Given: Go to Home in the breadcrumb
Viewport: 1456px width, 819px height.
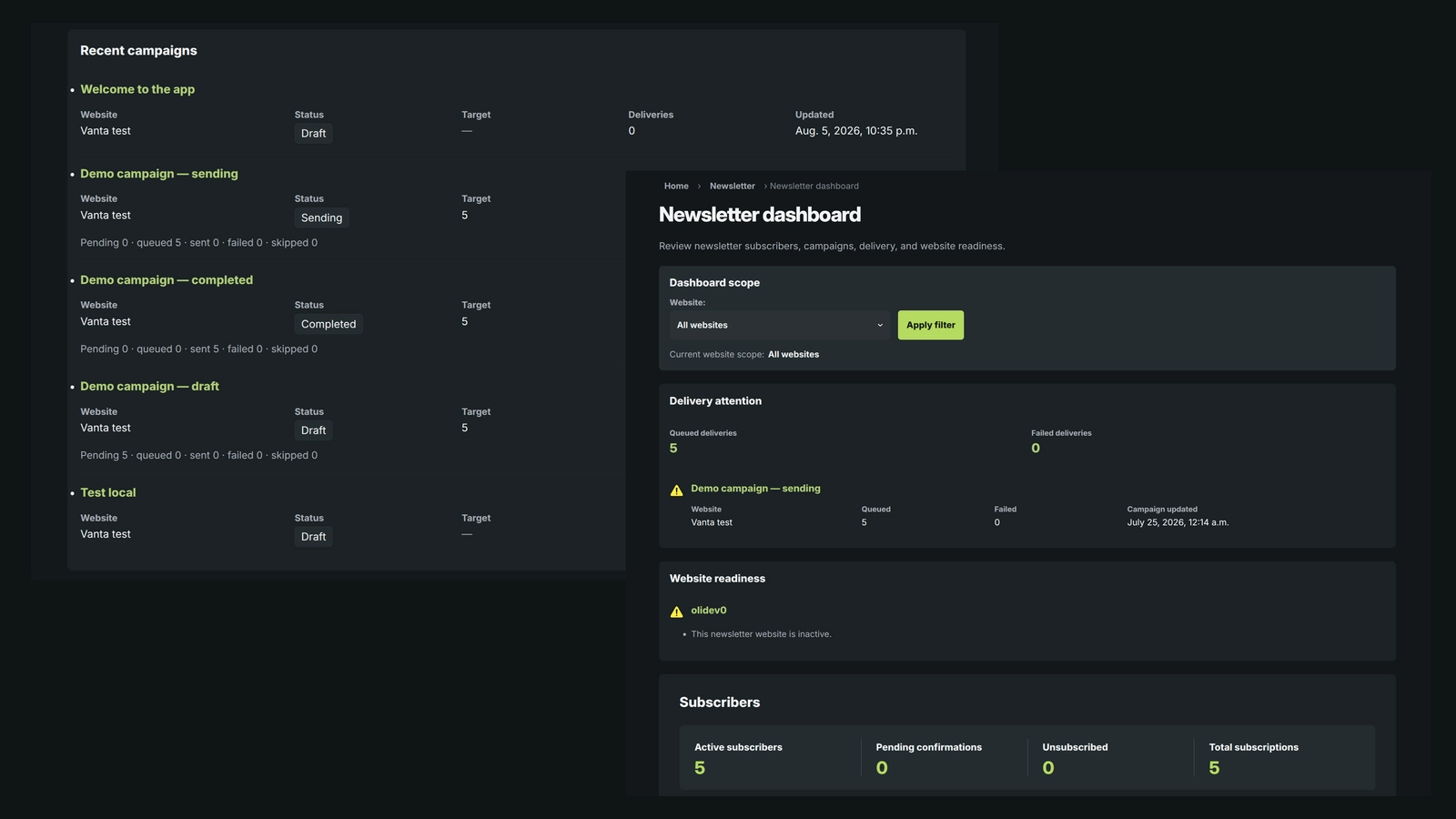Looking at the screenshot, I should [x=676, y=186].
